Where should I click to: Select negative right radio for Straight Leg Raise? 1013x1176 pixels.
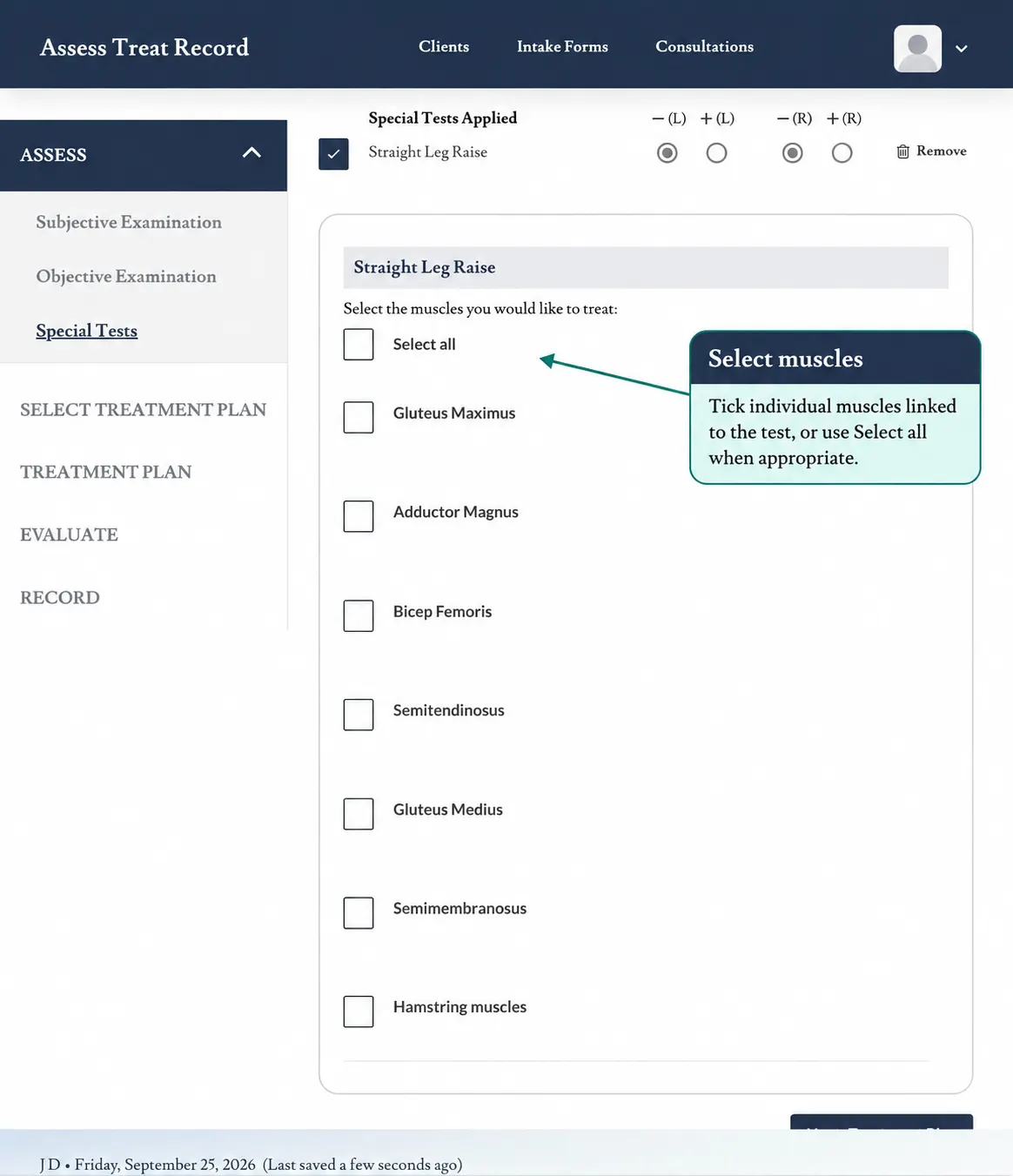[x=793, y=153]
